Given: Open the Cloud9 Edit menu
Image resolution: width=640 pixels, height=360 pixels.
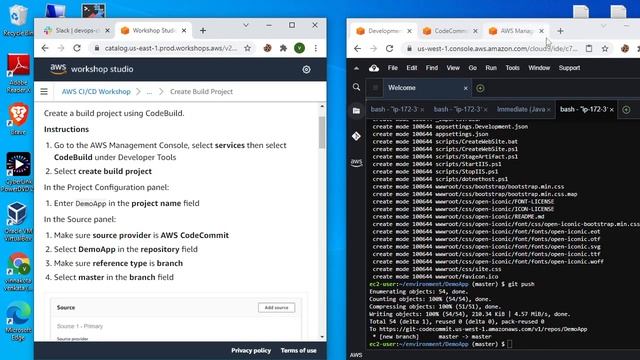Looking at the screenshot, I should coord(411,68).
